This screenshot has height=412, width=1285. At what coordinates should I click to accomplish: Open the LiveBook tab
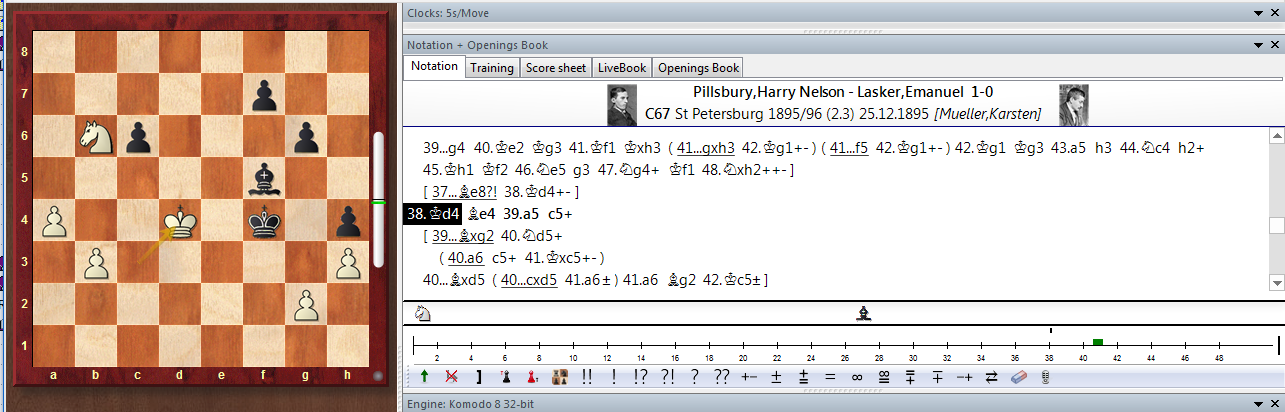pos(621,67)
